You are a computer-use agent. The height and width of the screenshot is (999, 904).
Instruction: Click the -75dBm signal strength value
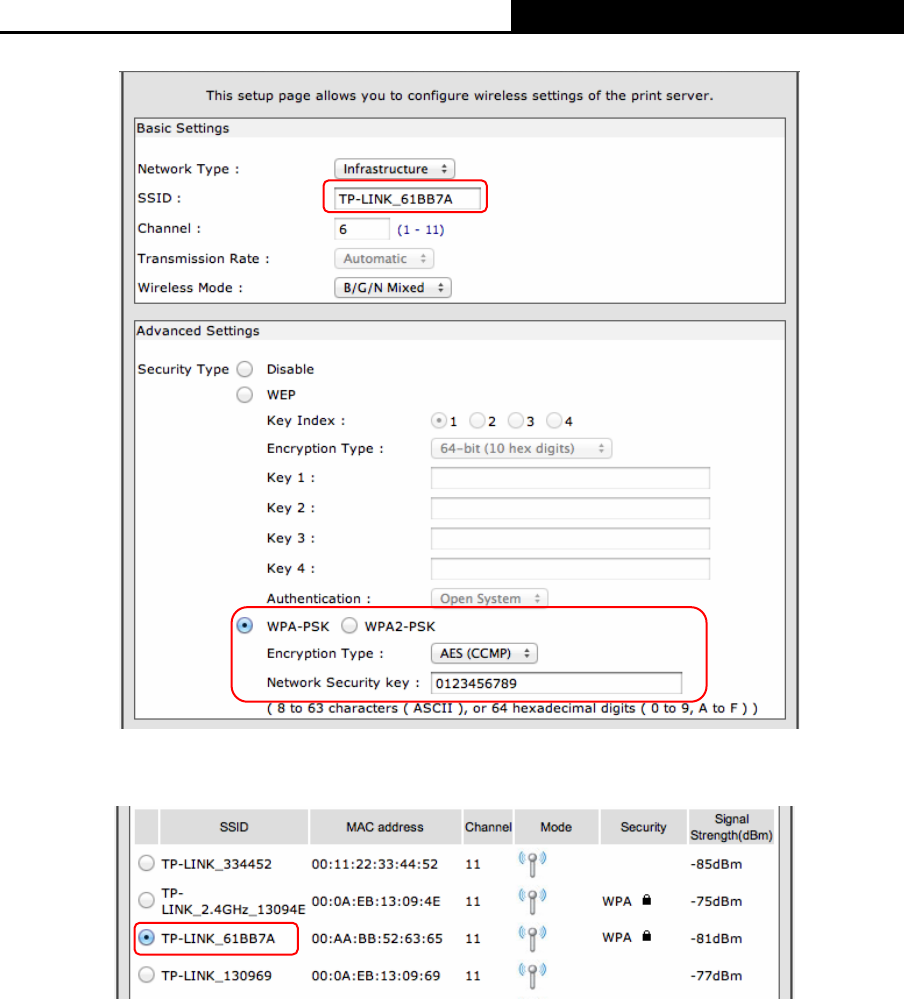click(716, 902)
